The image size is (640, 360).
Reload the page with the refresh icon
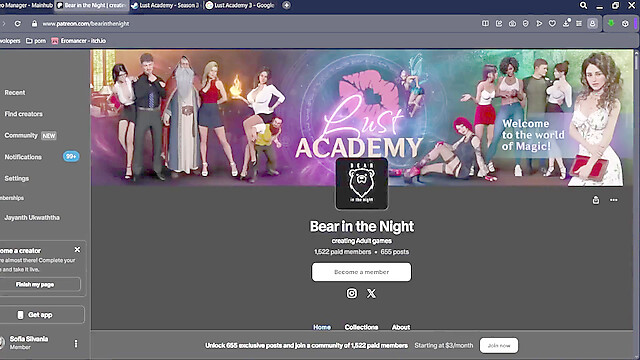(x=18, y=24)
